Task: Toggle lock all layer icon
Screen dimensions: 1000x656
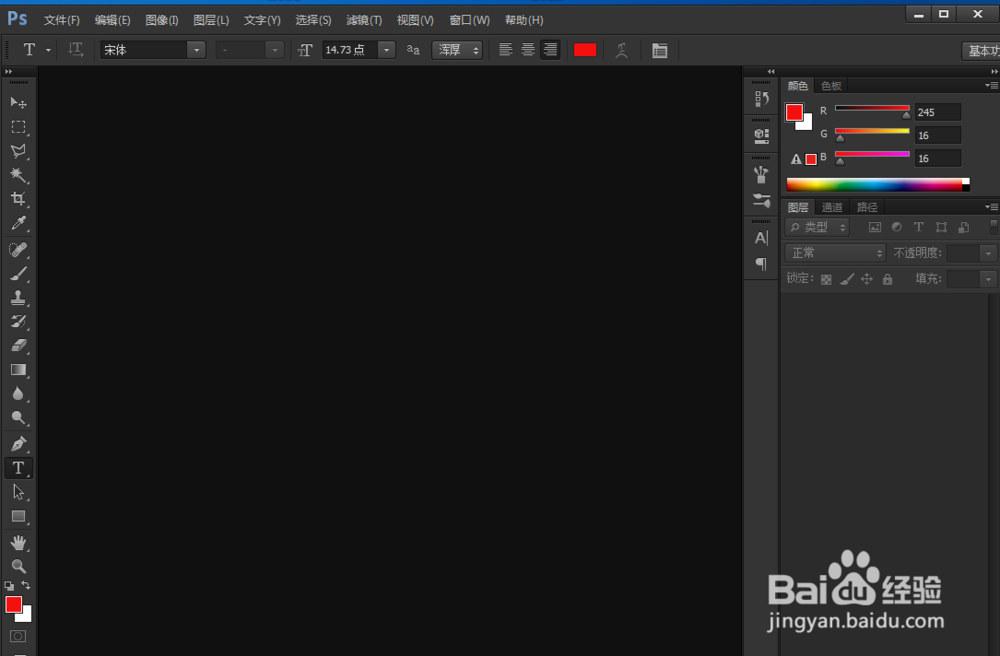Action: pos(887,279)
